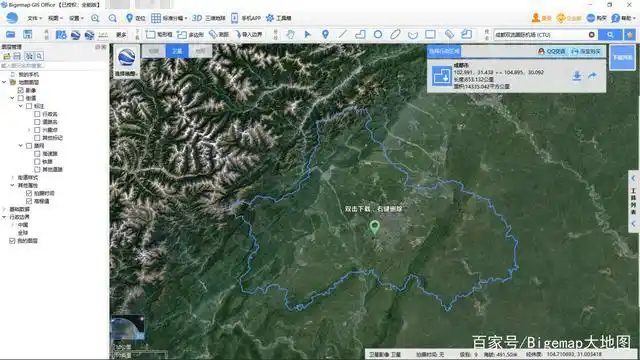
Task: Select the 导入边界 import boundary tool
Action: pyautogui.click(x=248, y=34)
